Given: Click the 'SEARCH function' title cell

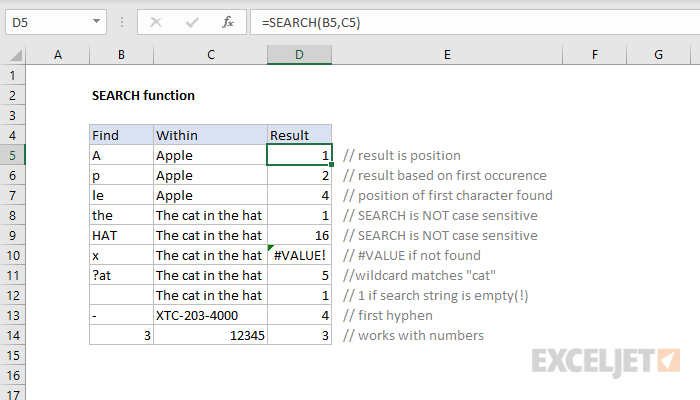Looking at the screenshot, I should tap(143, 95).
